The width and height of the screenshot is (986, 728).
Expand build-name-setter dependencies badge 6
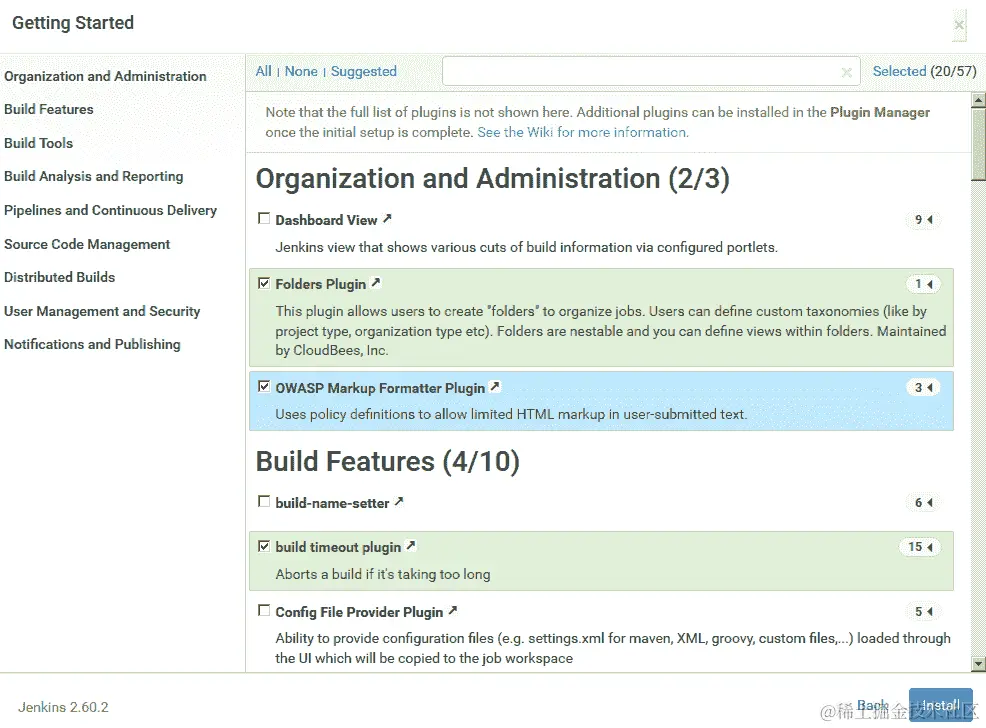pos(923,502)
